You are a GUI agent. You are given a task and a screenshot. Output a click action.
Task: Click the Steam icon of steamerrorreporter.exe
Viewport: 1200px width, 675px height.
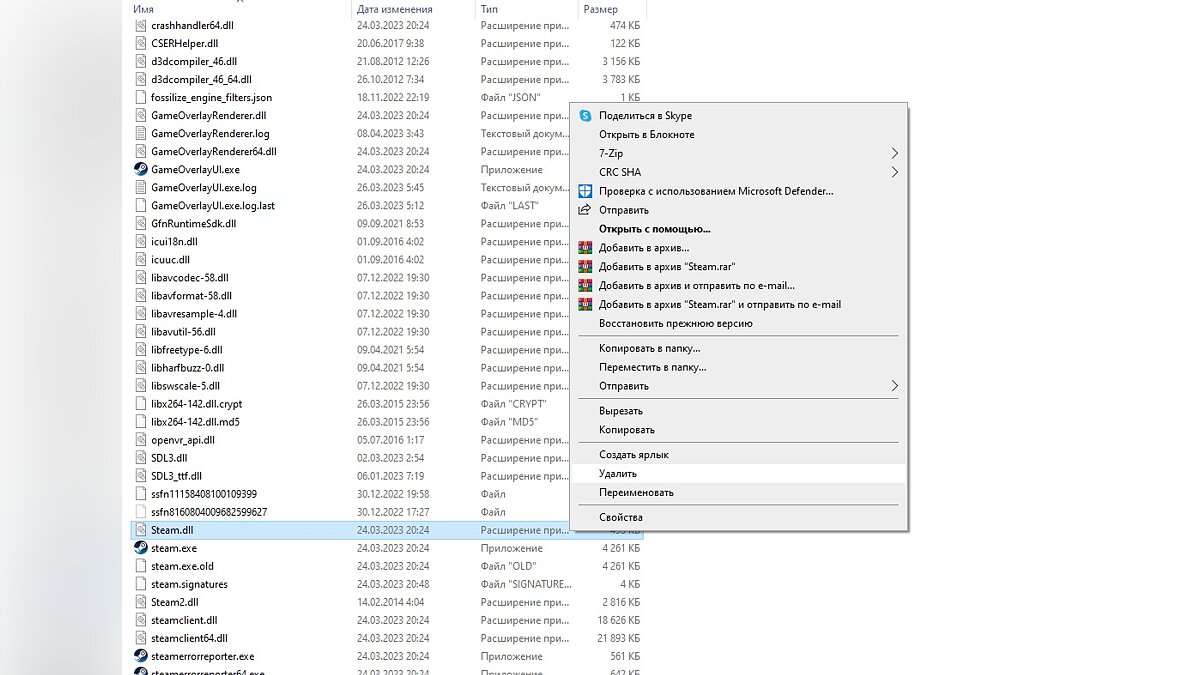(x=141, y=656)
